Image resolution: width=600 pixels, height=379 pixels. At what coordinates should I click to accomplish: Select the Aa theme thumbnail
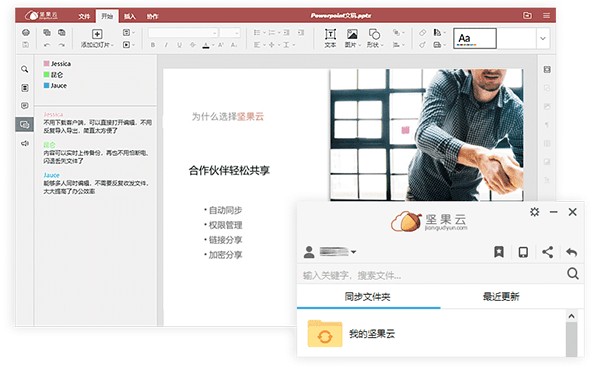tap(475, 38)
